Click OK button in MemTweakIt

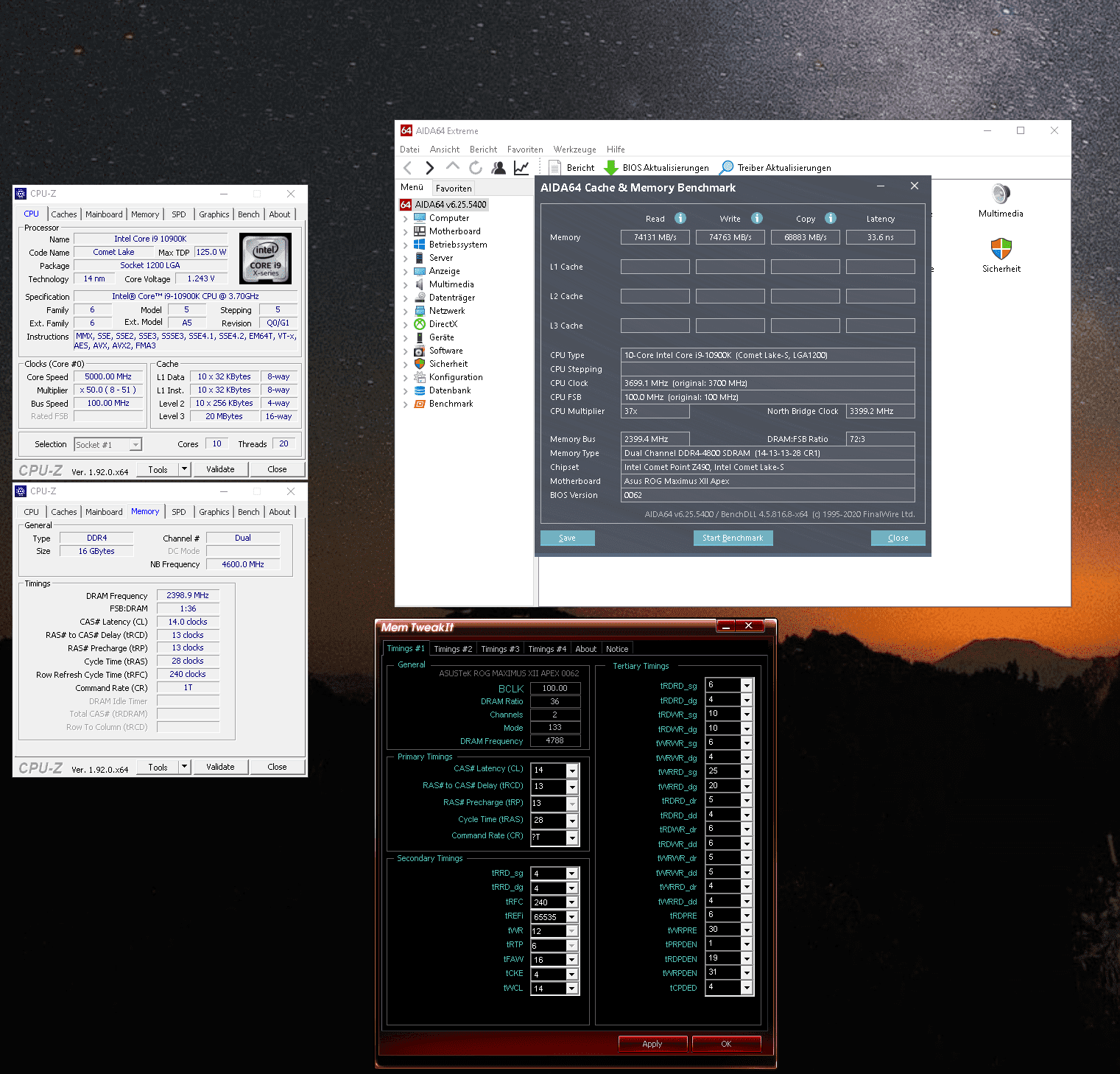(726, 1044)
